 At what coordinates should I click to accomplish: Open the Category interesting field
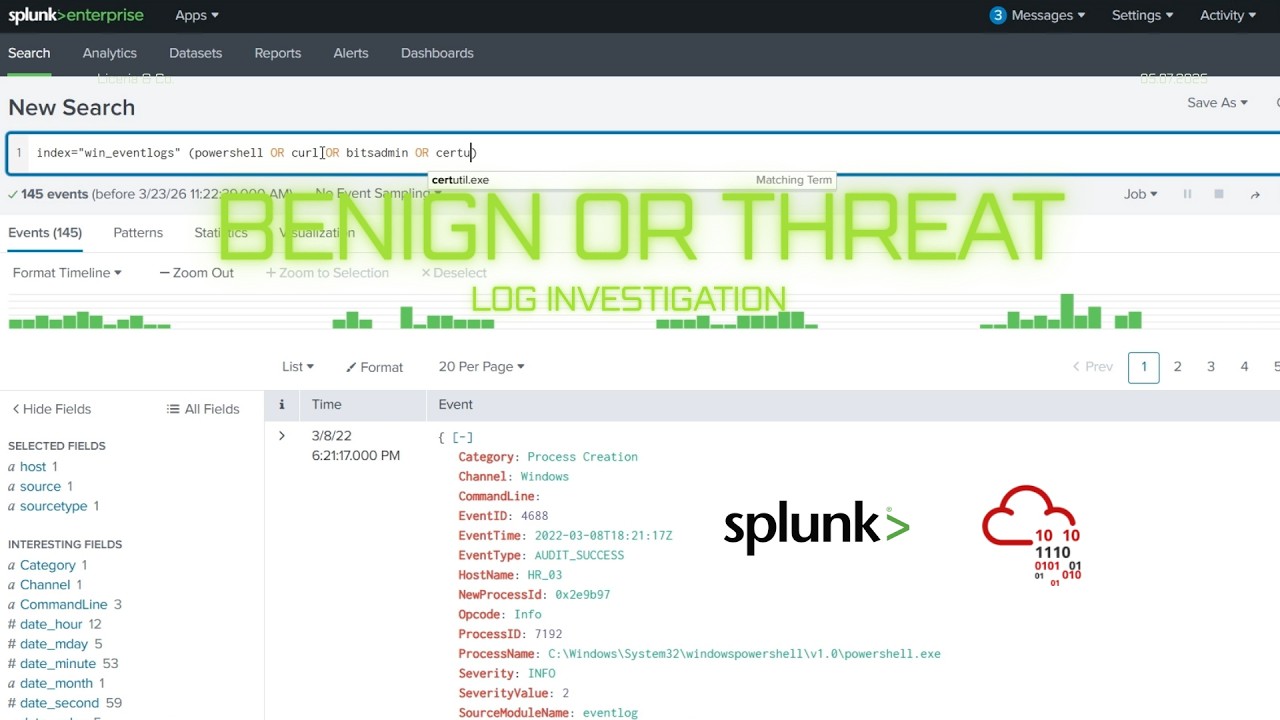point(48,565)
